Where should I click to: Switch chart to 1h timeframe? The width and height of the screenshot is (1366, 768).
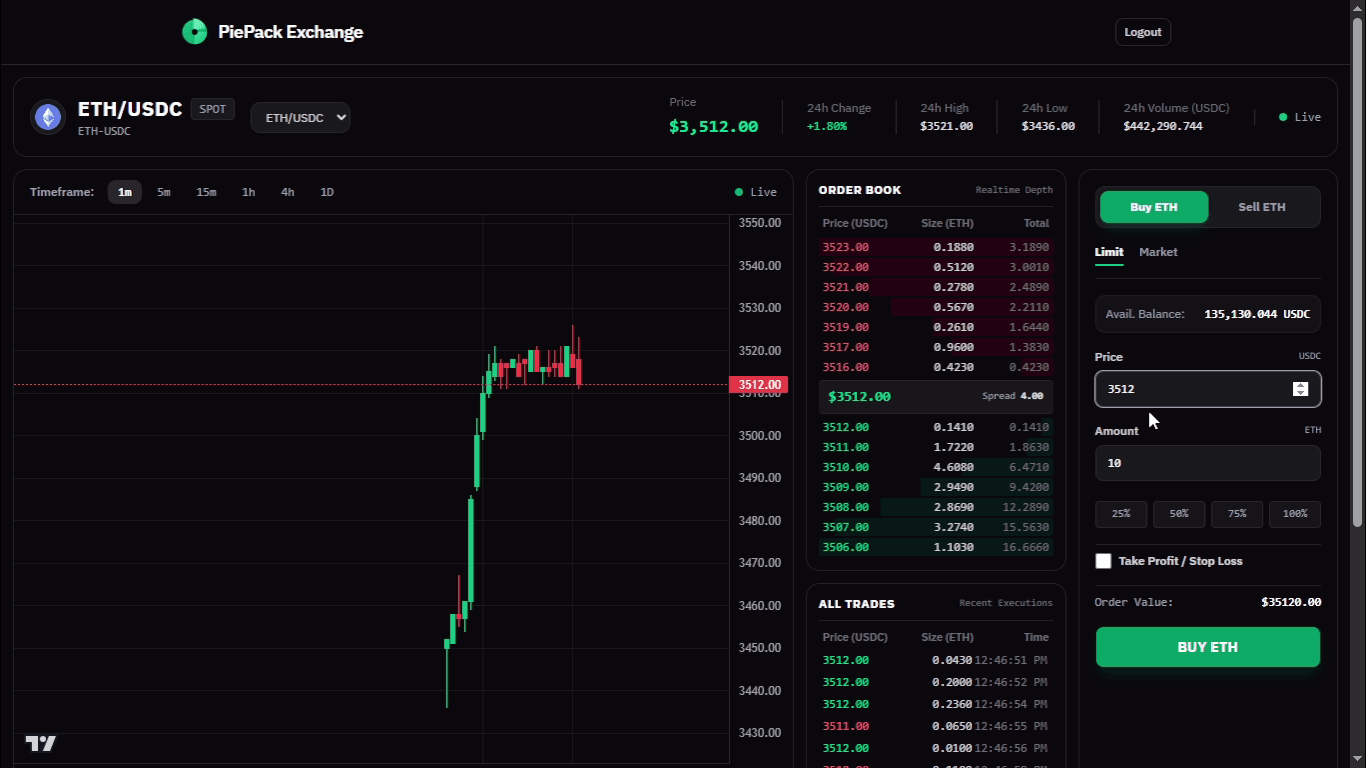[248, 192]
